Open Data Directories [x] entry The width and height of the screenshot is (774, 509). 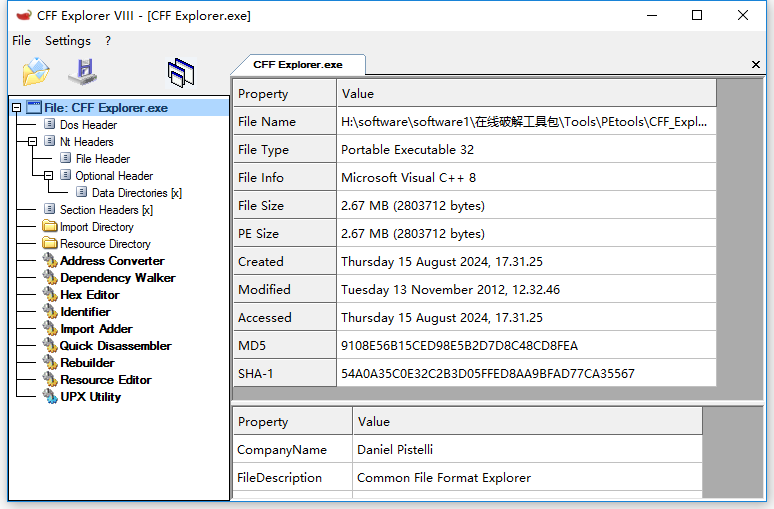(137, 193)
